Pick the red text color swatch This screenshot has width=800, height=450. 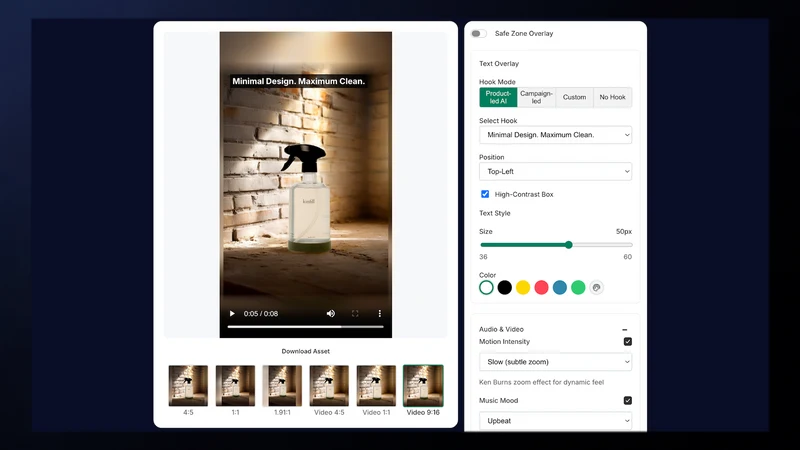(541, 287)
